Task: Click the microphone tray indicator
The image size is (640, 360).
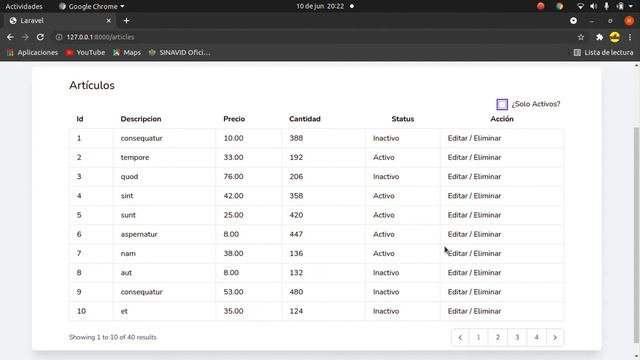Action: pos(607,6)
